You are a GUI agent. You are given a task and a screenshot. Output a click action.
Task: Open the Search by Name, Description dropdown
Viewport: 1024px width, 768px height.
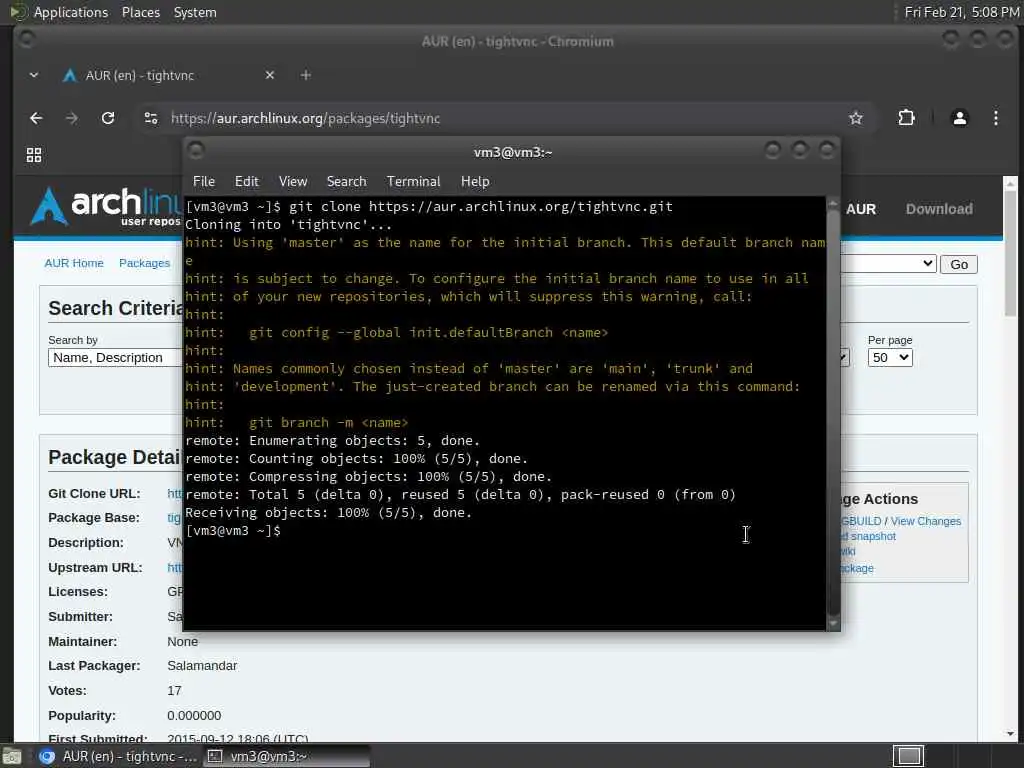tap(115, 358)
